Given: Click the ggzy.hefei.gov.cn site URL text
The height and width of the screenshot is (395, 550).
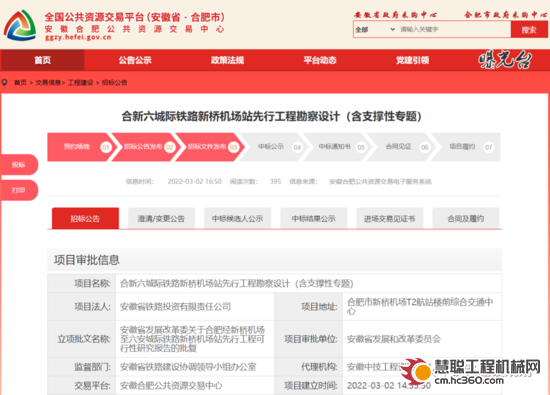Looking at the screenshot, I should (x=78, y=37).
